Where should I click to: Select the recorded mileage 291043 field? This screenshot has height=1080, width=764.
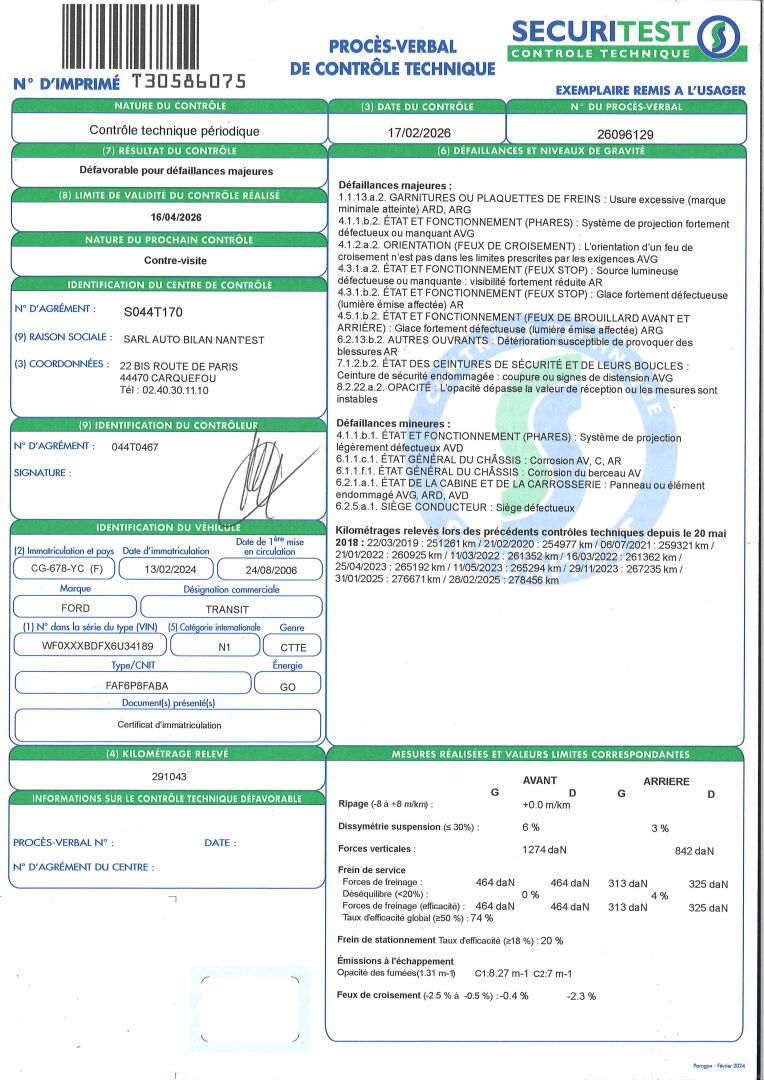tap(169, 775)
